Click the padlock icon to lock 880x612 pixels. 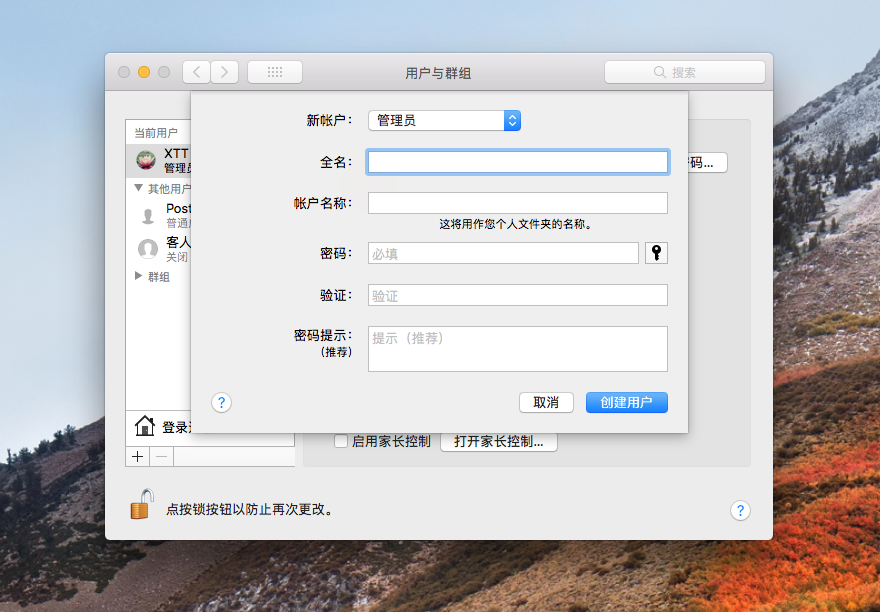click(x=142, y=504)
